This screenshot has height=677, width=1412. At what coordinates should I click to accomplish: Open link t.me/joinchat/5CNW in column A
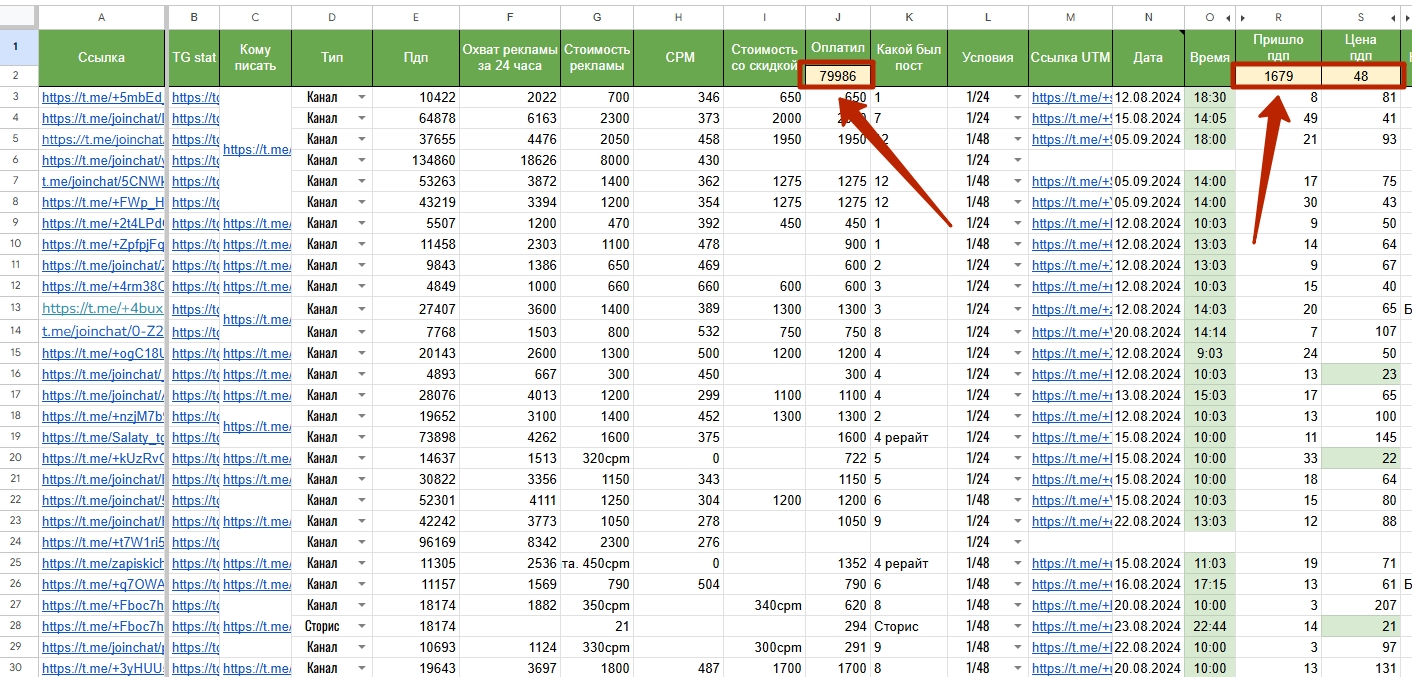click(x=102, y=182)
